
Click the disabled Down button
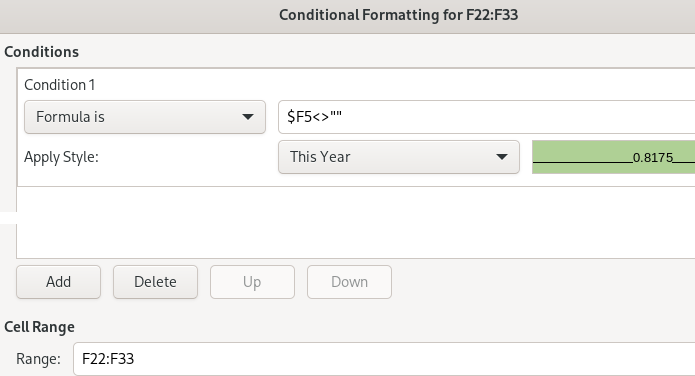tap(349, 282)
